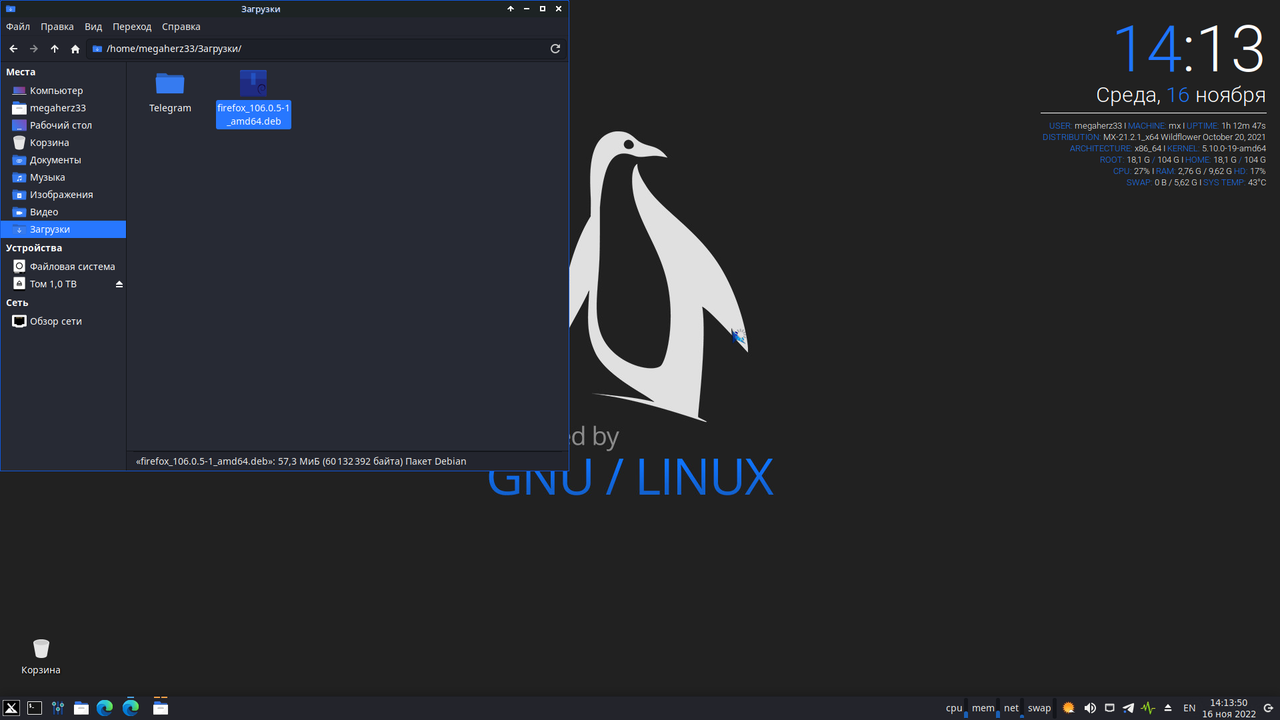Click the Корзина desktop trash icon
Image resolution: width=1280 pixels, height=720 pixels.
(41, 657)
